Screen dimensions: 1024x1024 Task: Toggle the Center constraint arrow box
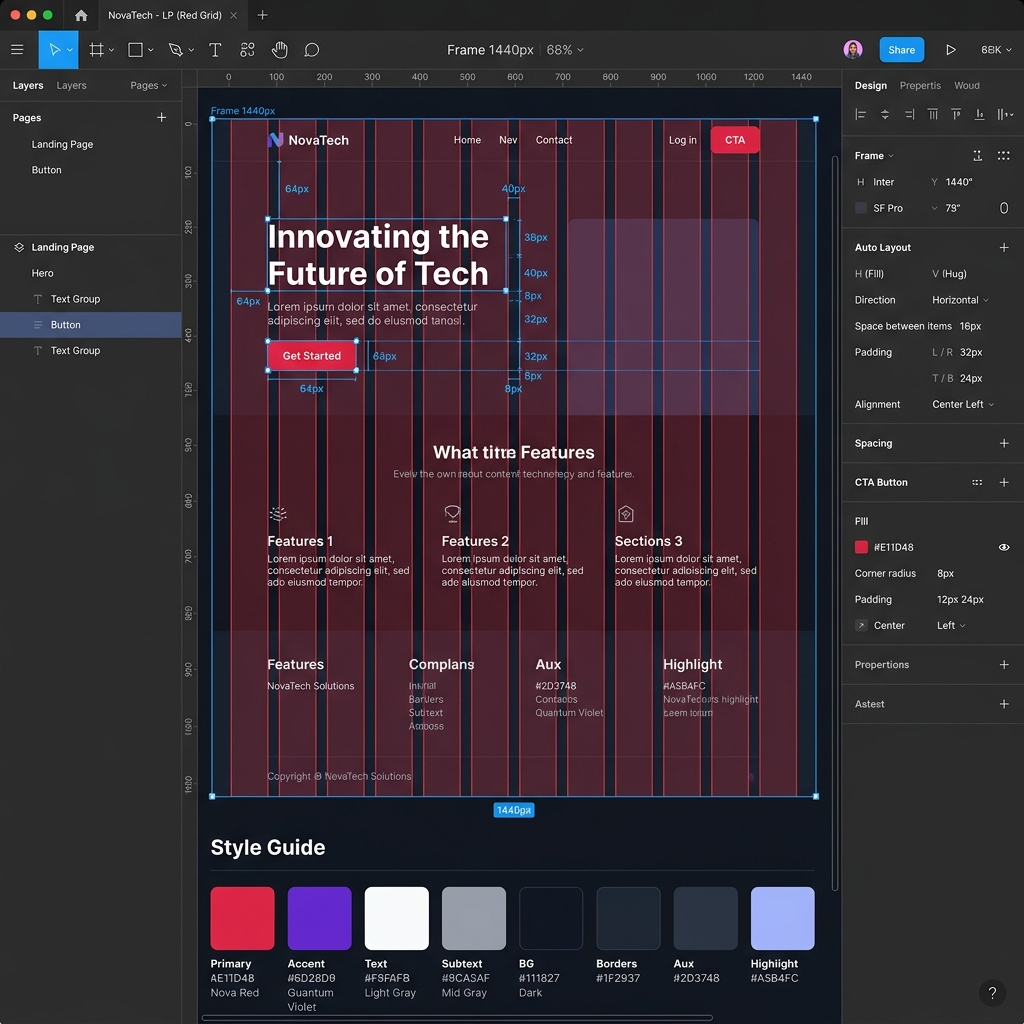click(x=861, y=626)
